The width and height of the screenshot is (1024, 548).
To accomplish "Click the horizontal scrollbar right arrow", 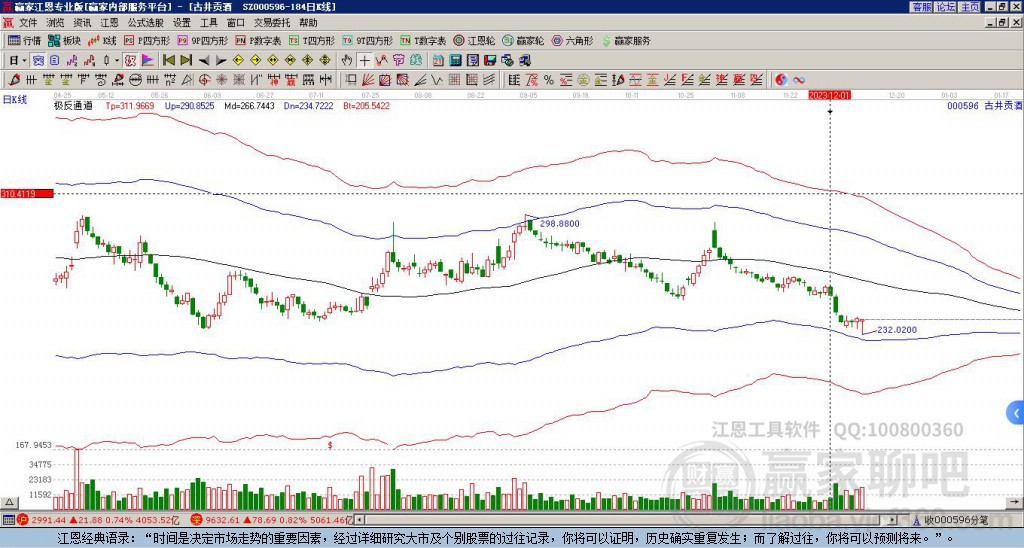I will [893, 520].
